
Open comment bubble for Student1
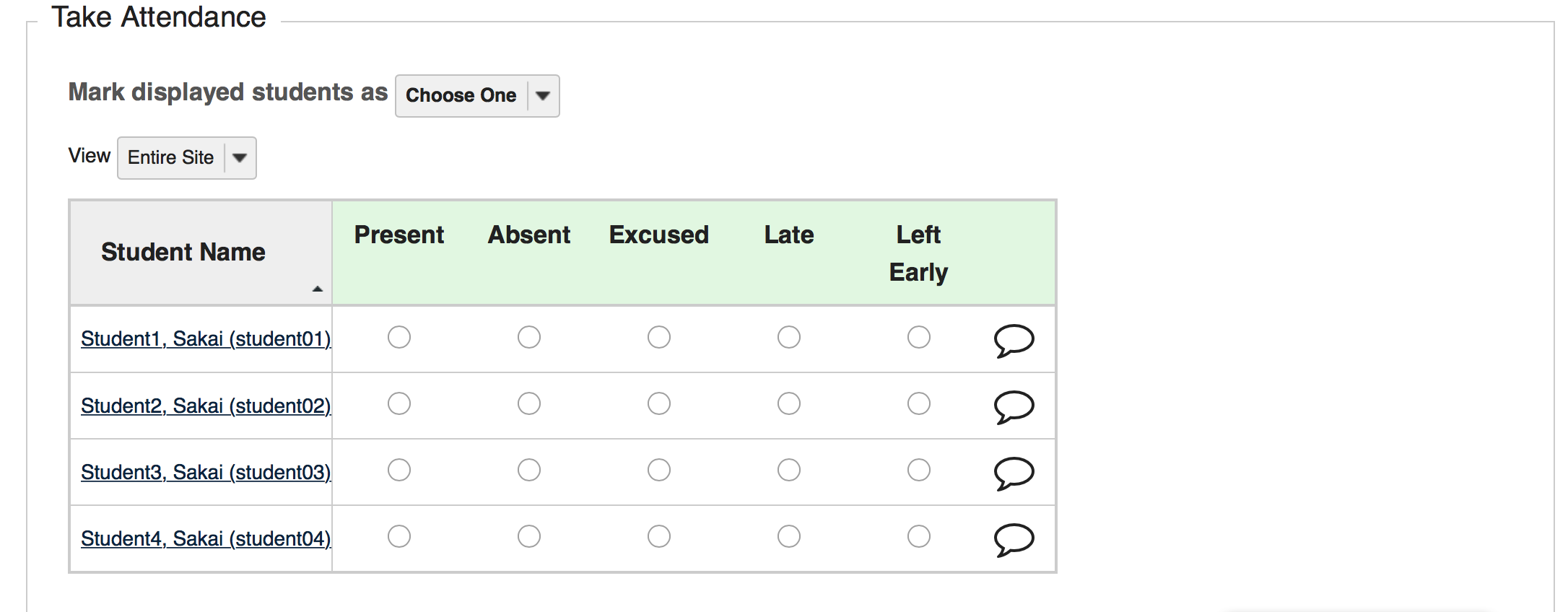click(1014, 339)
